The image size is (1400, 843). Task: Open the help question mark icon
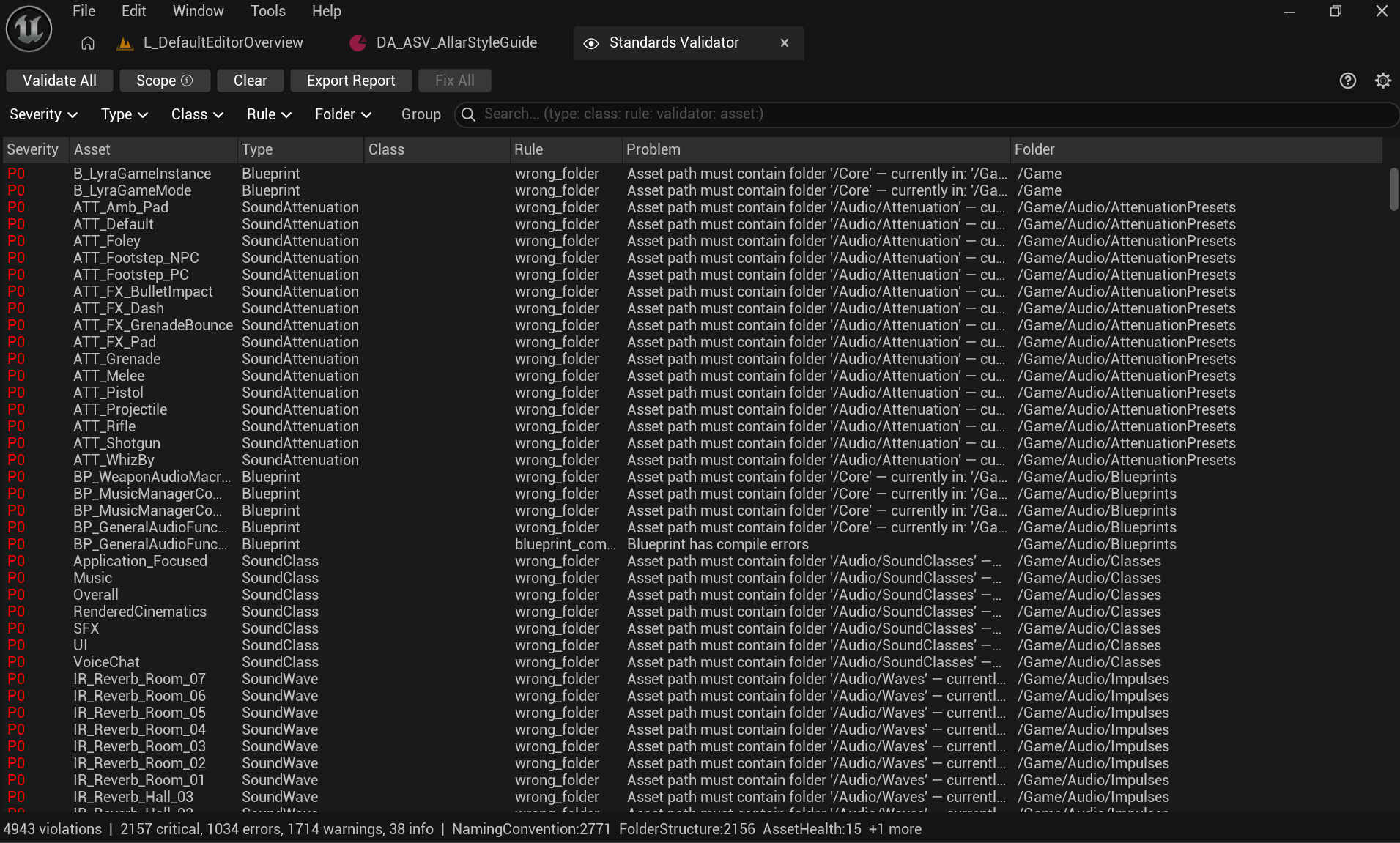point(1348,81)
